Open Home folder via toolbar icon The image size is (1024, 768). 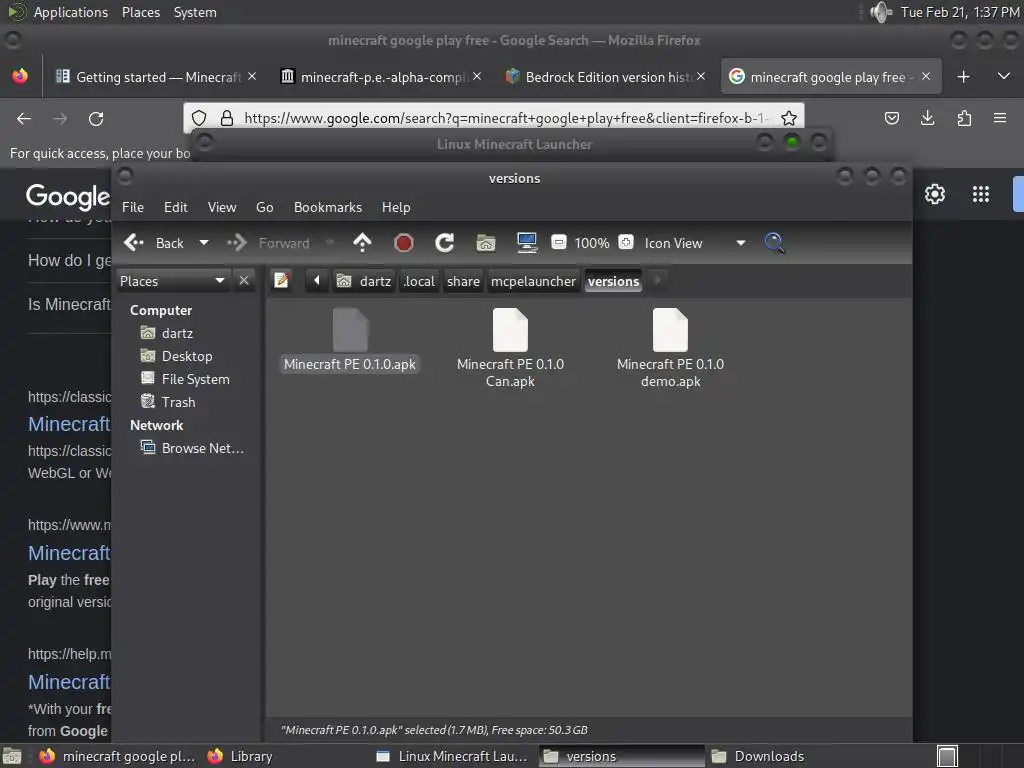tap(485, 243)
